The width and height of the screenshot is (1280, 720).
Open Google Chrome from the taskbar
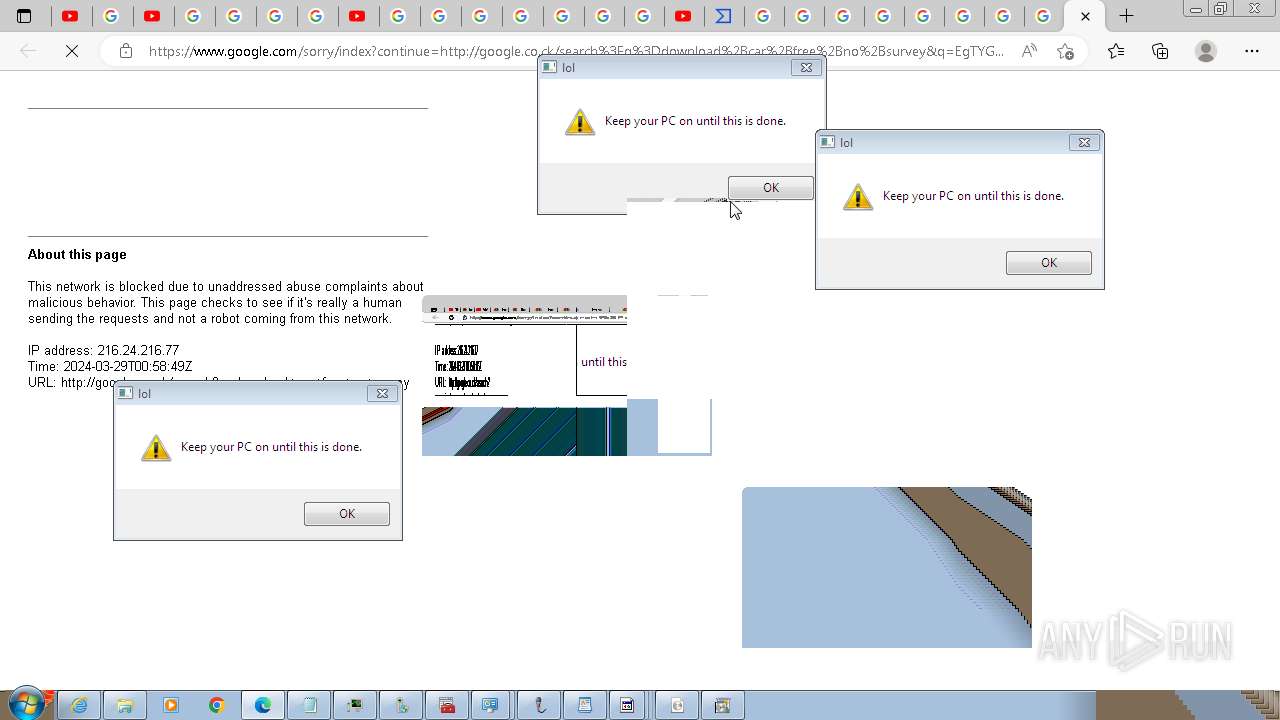click(x=217, y=705)
